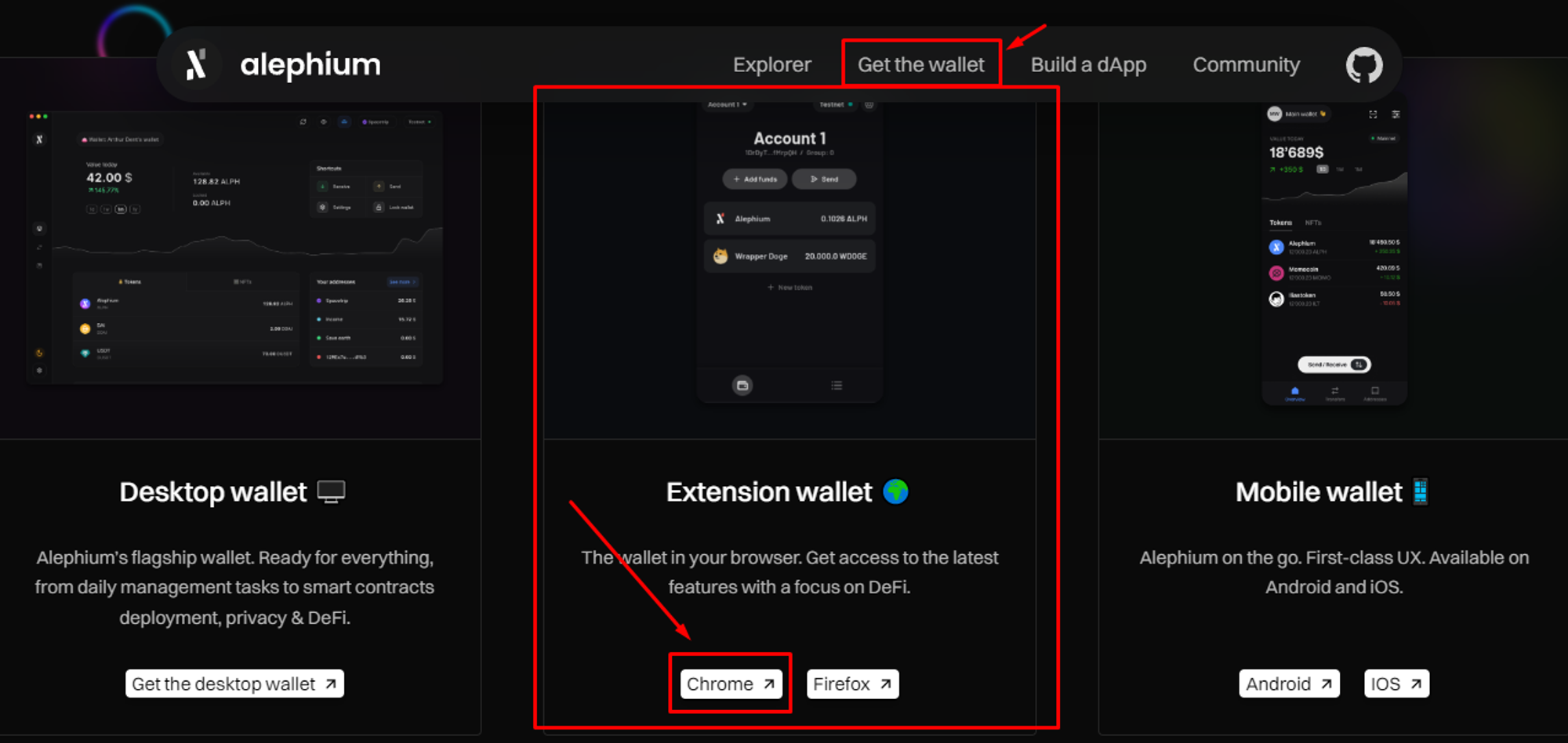The image size is (1568, 743).
Task: Select Alephium 0.1026 ALPH token row
Action: click(789, 219)
